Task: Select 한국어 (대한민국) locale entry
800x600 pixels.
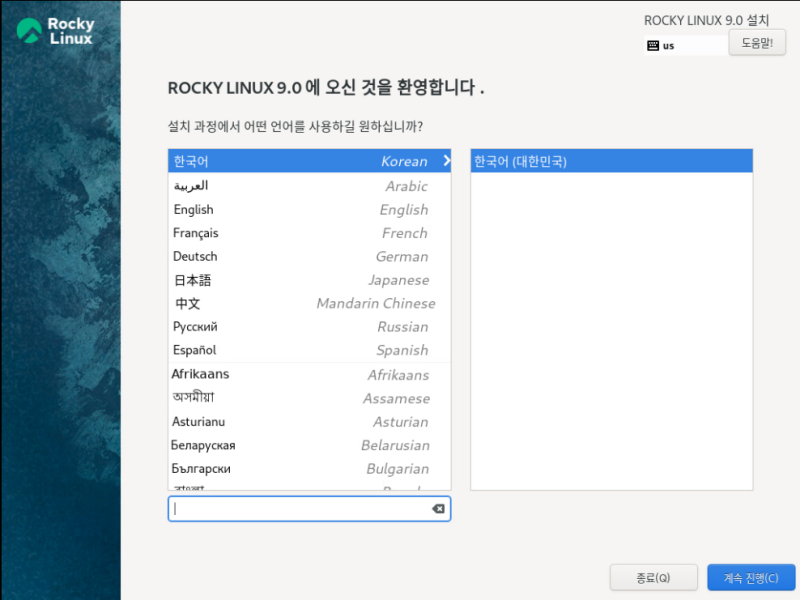Action: click(x=611, y=161)
